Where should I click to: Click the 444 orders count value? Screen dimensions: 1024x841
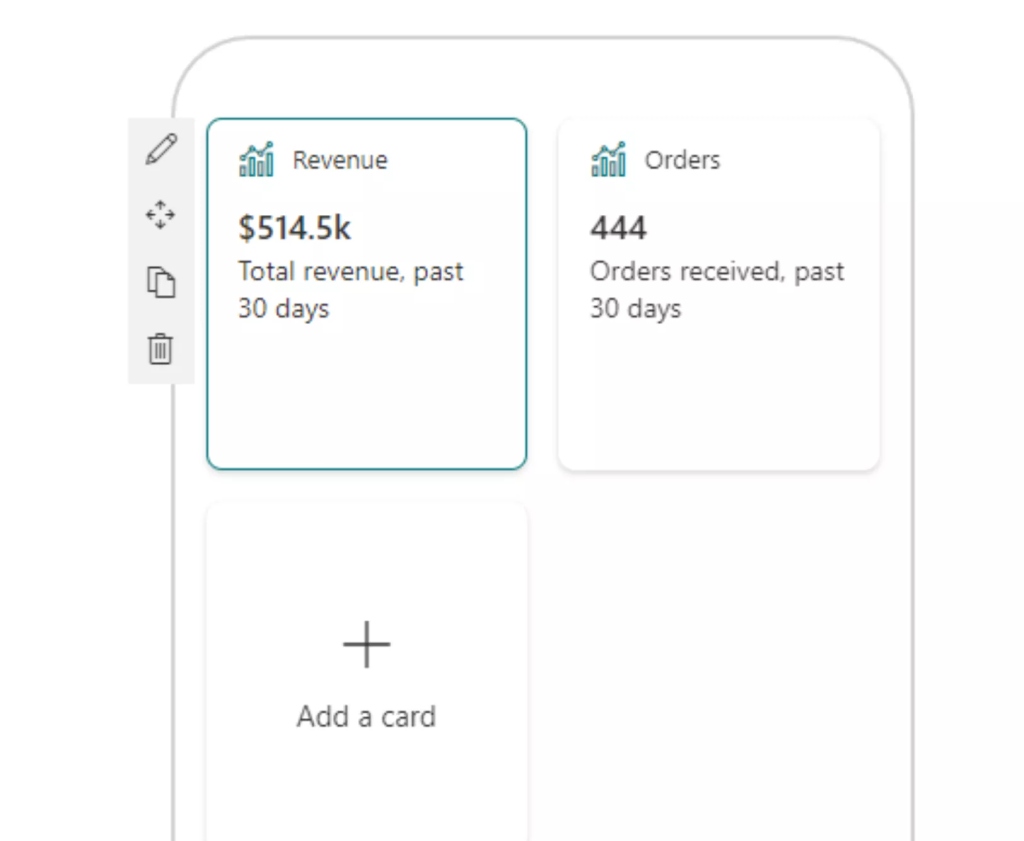(618, 228)
